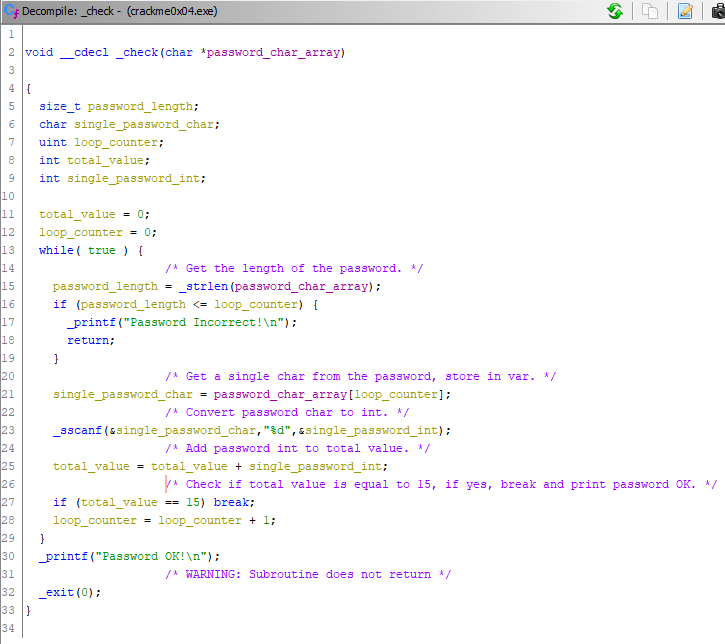Click line number 27 in the gutter

click(x=8, y=503)
